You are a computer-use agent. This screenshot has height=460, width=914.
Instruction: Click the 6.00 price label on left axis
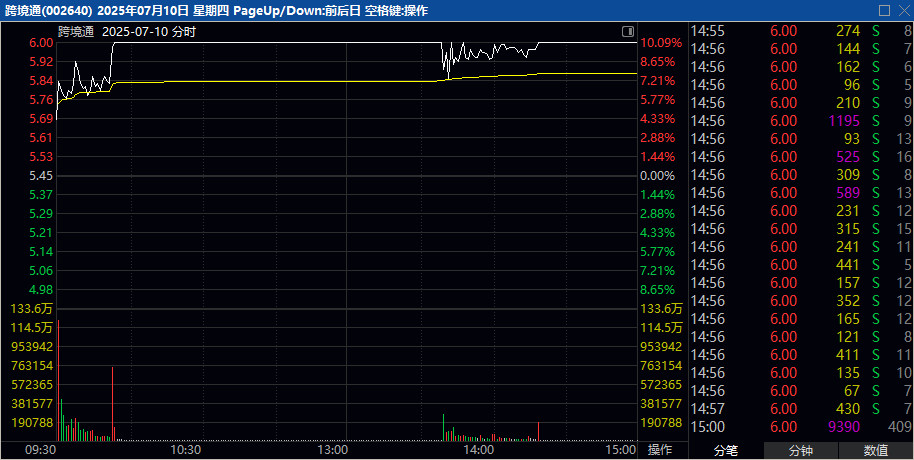click(41, 43)
